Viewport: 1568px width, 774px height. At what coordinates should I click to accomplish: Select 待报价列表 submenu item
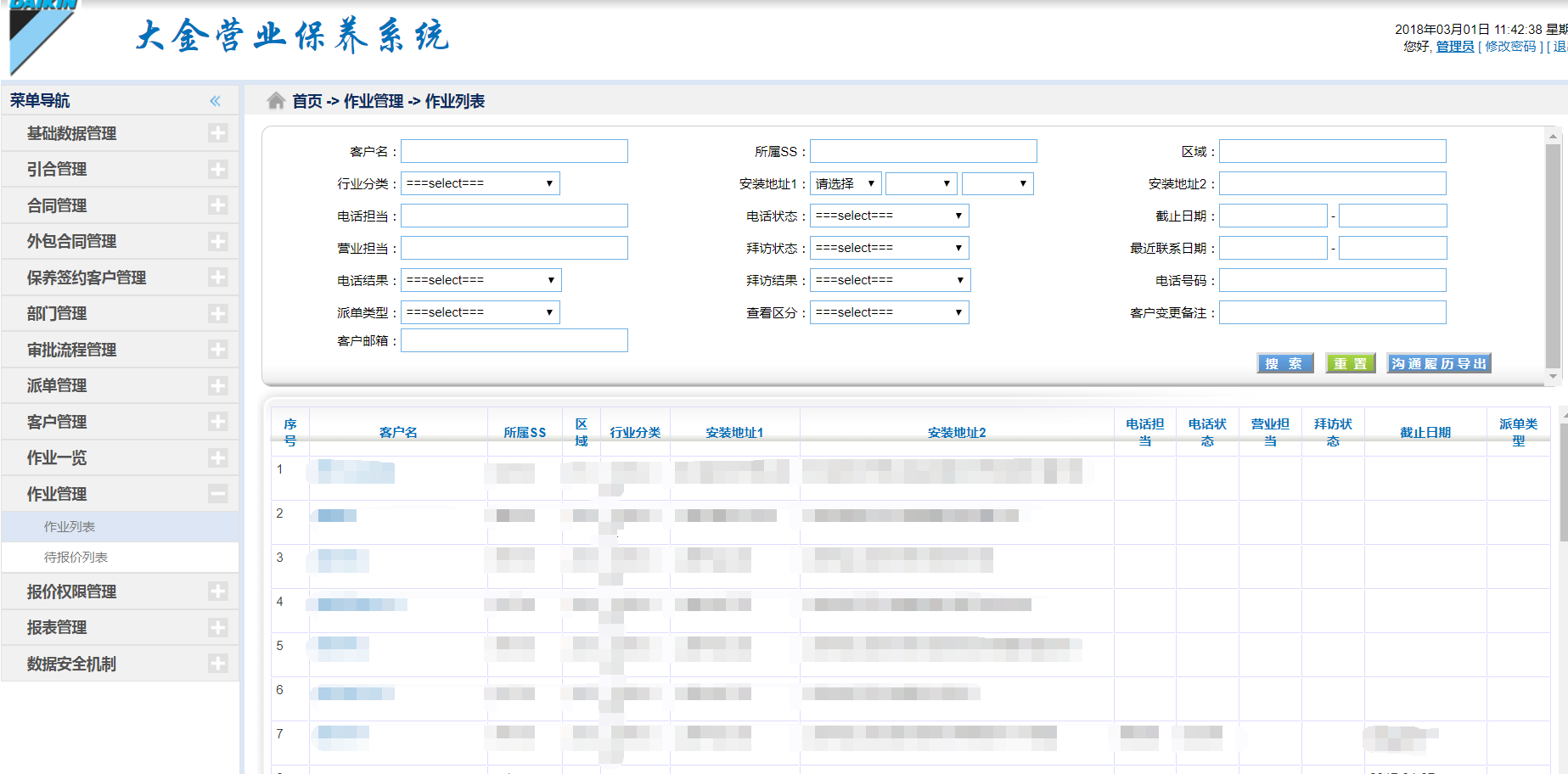(120, 558)
